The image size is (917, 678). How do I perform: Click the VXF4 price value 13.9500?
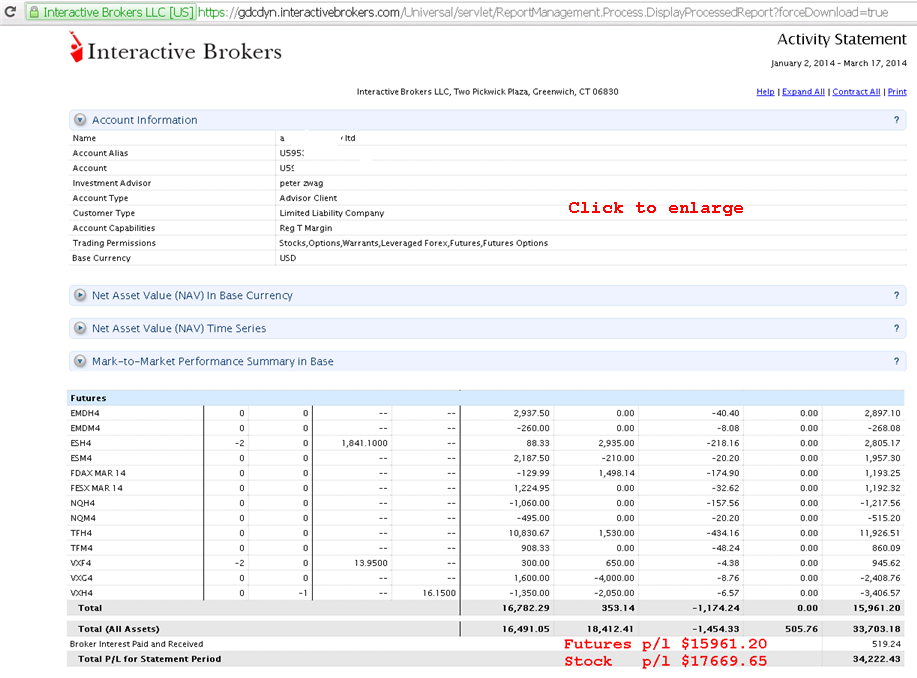[x=371, y=563]
